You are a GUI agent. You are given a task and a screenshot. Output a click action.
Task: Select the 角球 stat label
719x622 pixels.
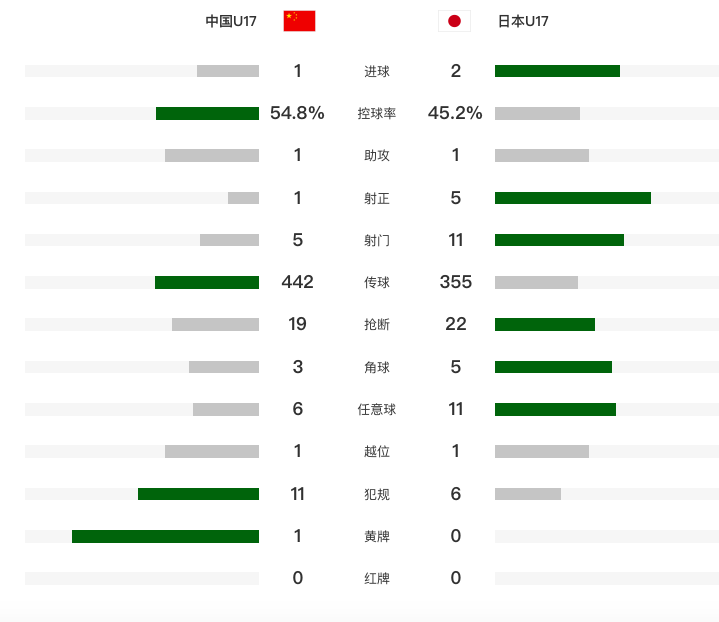(x=377, y=367)
